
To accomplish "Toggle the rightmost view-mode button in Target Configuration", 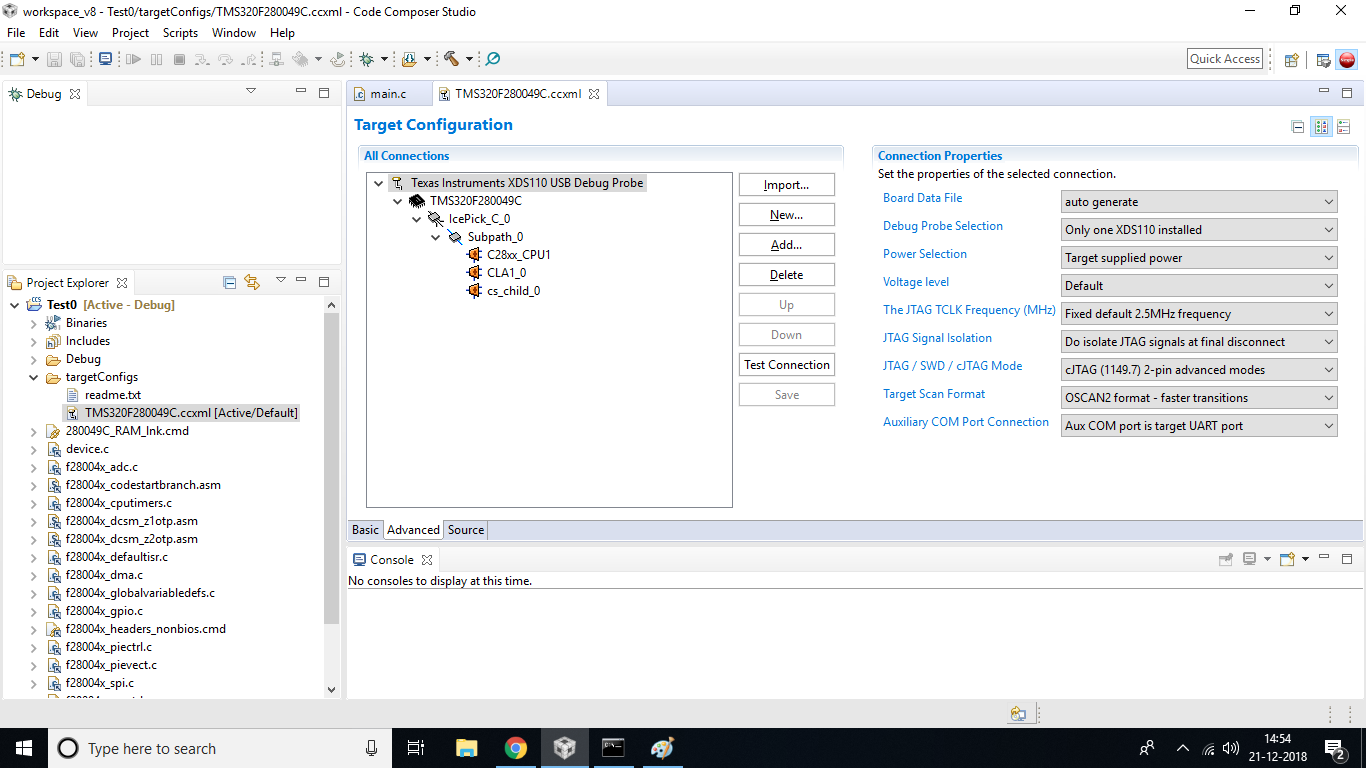I will tap(1344, 127).
